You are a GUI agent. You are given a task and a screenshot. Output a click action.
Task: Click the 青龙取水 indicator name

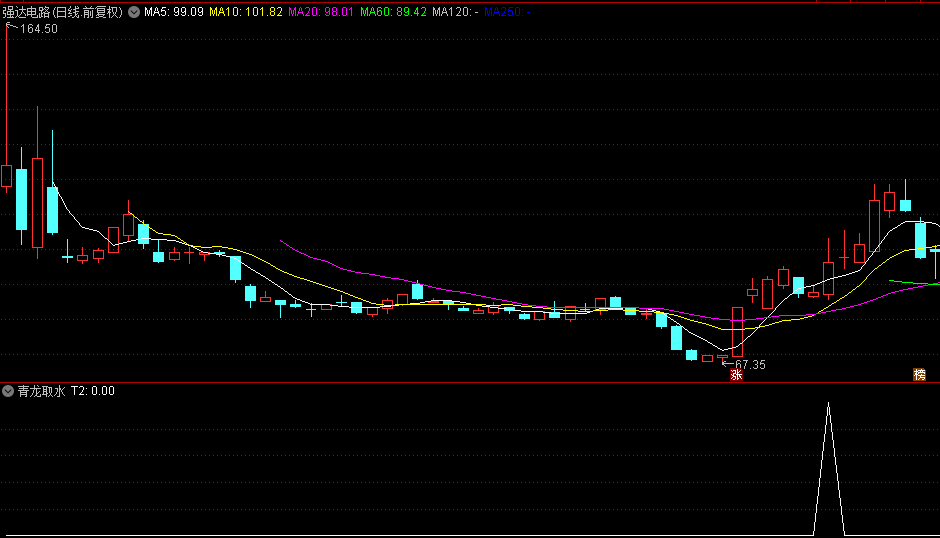point(41,391)
